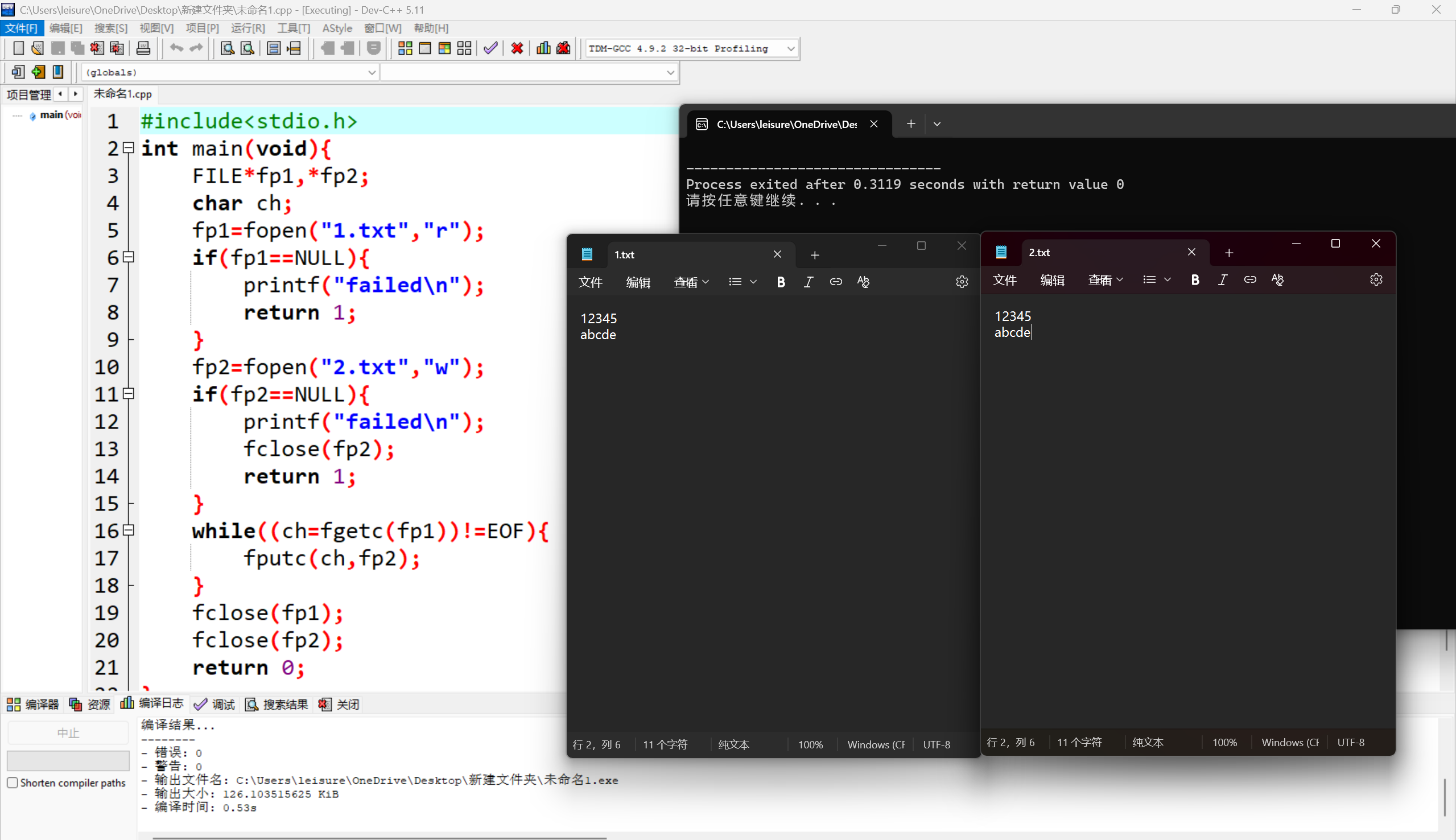Open the Profile Analysis bar chart icon

543,48
